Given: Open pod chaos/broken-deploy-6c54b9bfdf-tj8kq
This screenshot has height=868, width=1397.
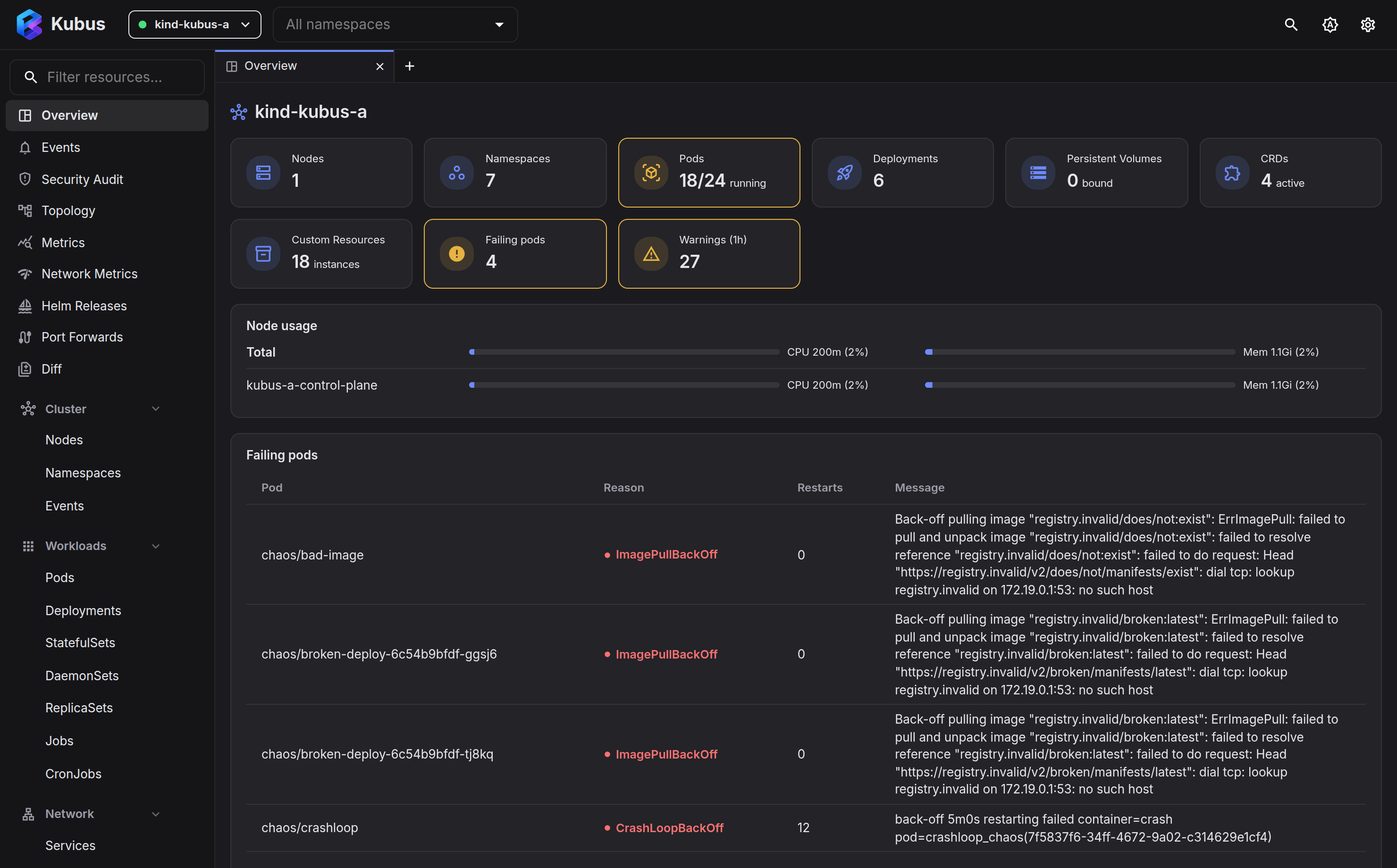Looking at the screenshot, I should coord(806,754).
